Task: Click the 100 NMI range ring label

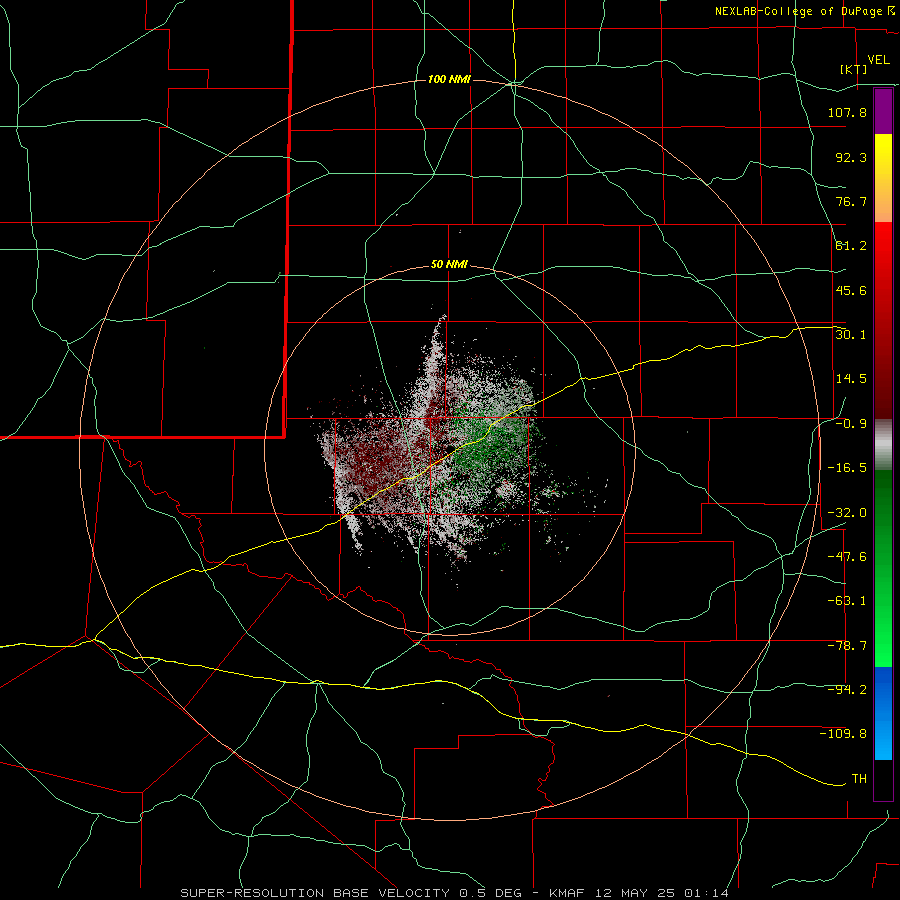Action: point(449,79)
